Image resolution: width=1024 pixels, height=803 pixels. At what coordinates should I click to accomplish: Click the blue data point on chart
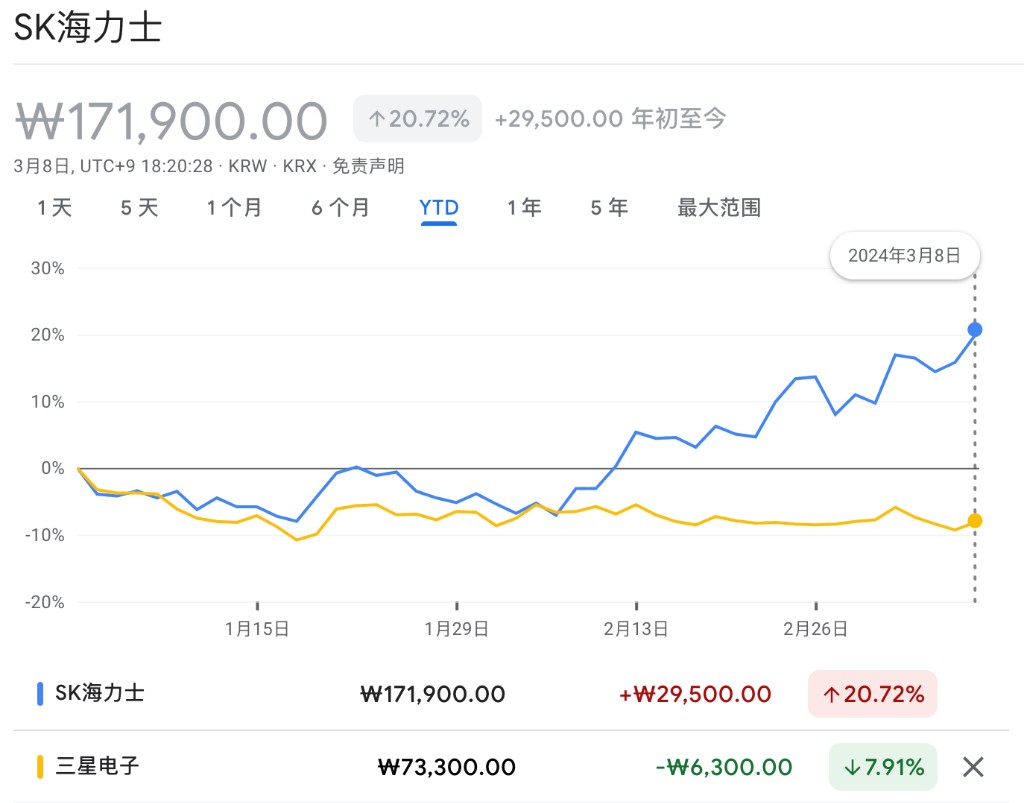(x=975, y=330)
